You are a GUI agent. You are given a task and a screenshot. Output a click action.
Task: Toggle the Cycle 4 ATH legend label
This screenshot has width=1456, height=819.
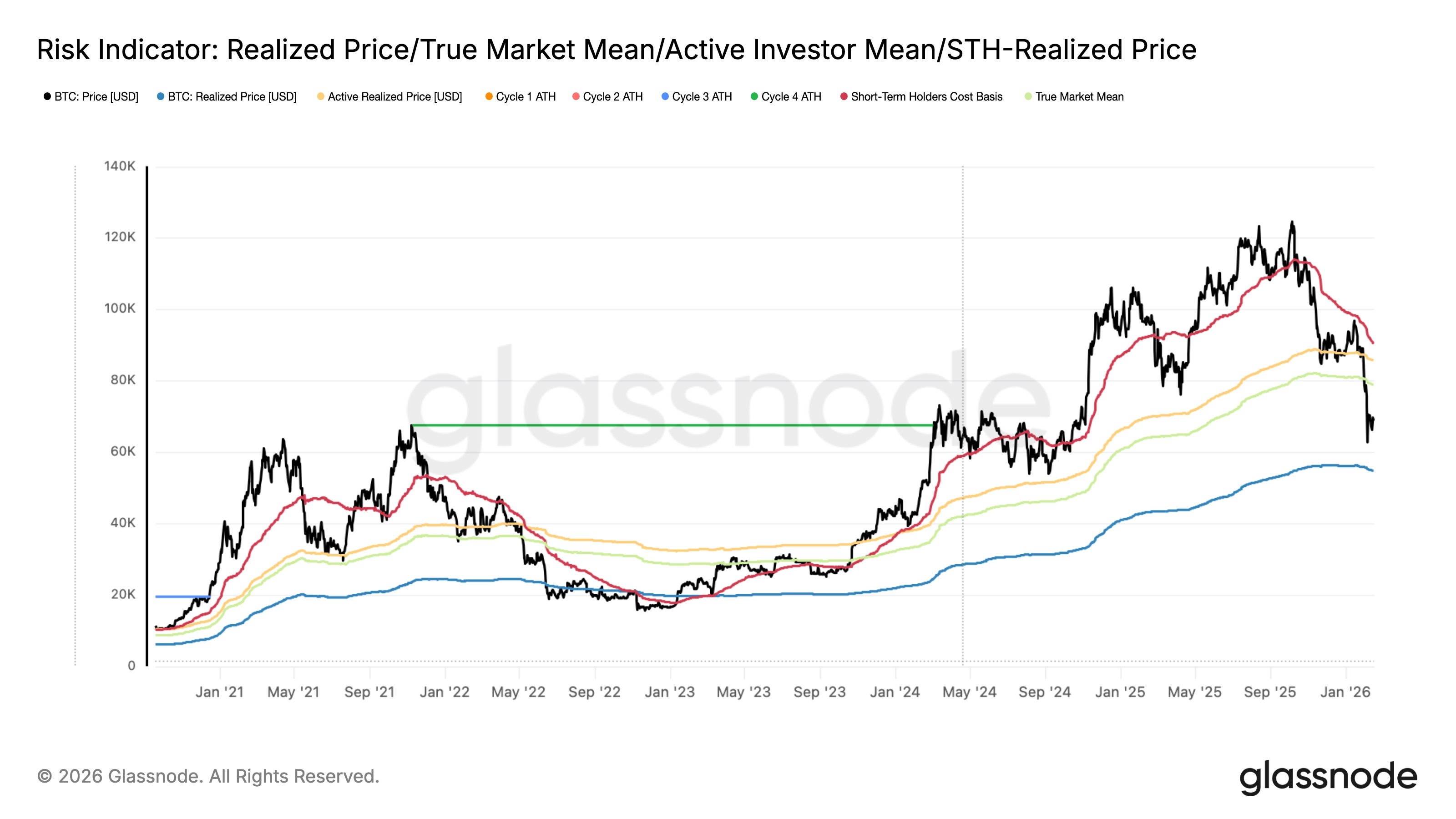[791, 96]
